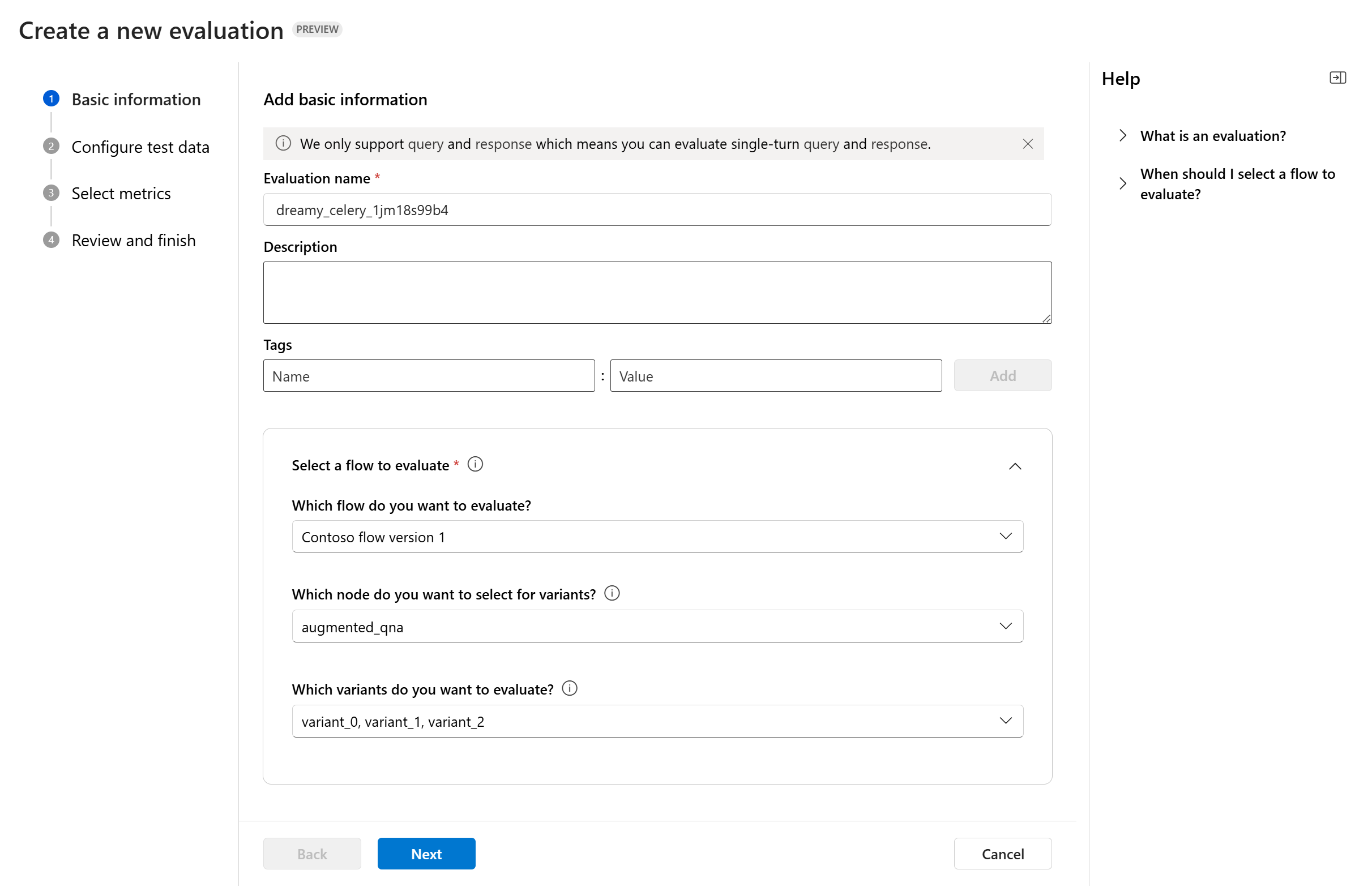
Task: Open the Contoso flow version 1 dropdown
Action: coord(657,536)
